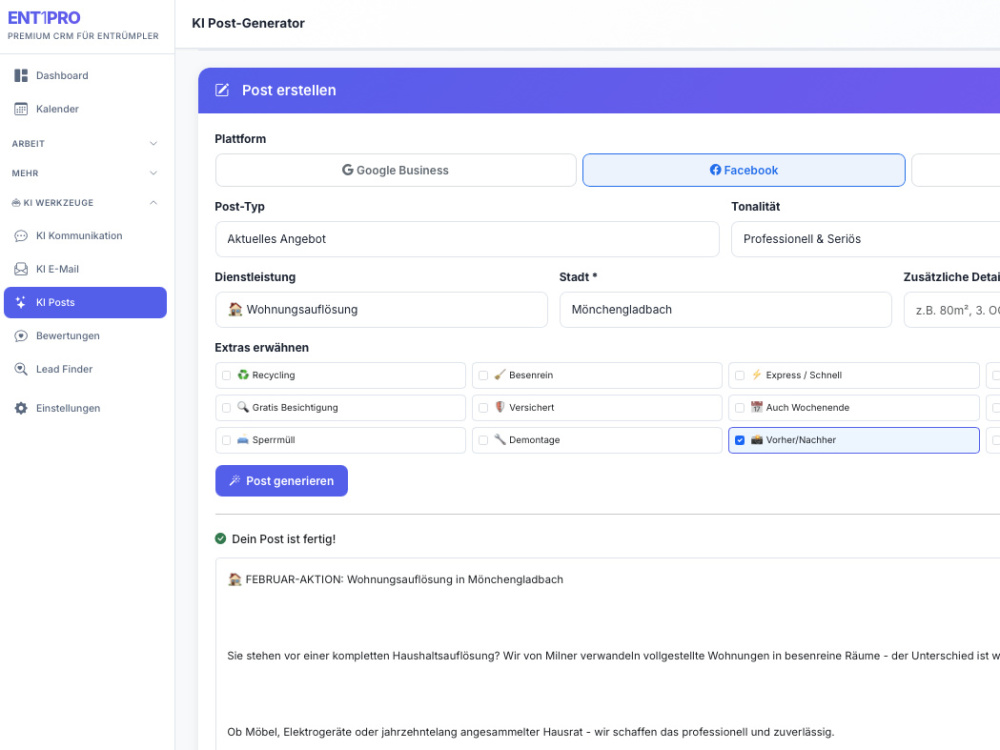Open the Dienstleistung dropdown

click(381, 310)
